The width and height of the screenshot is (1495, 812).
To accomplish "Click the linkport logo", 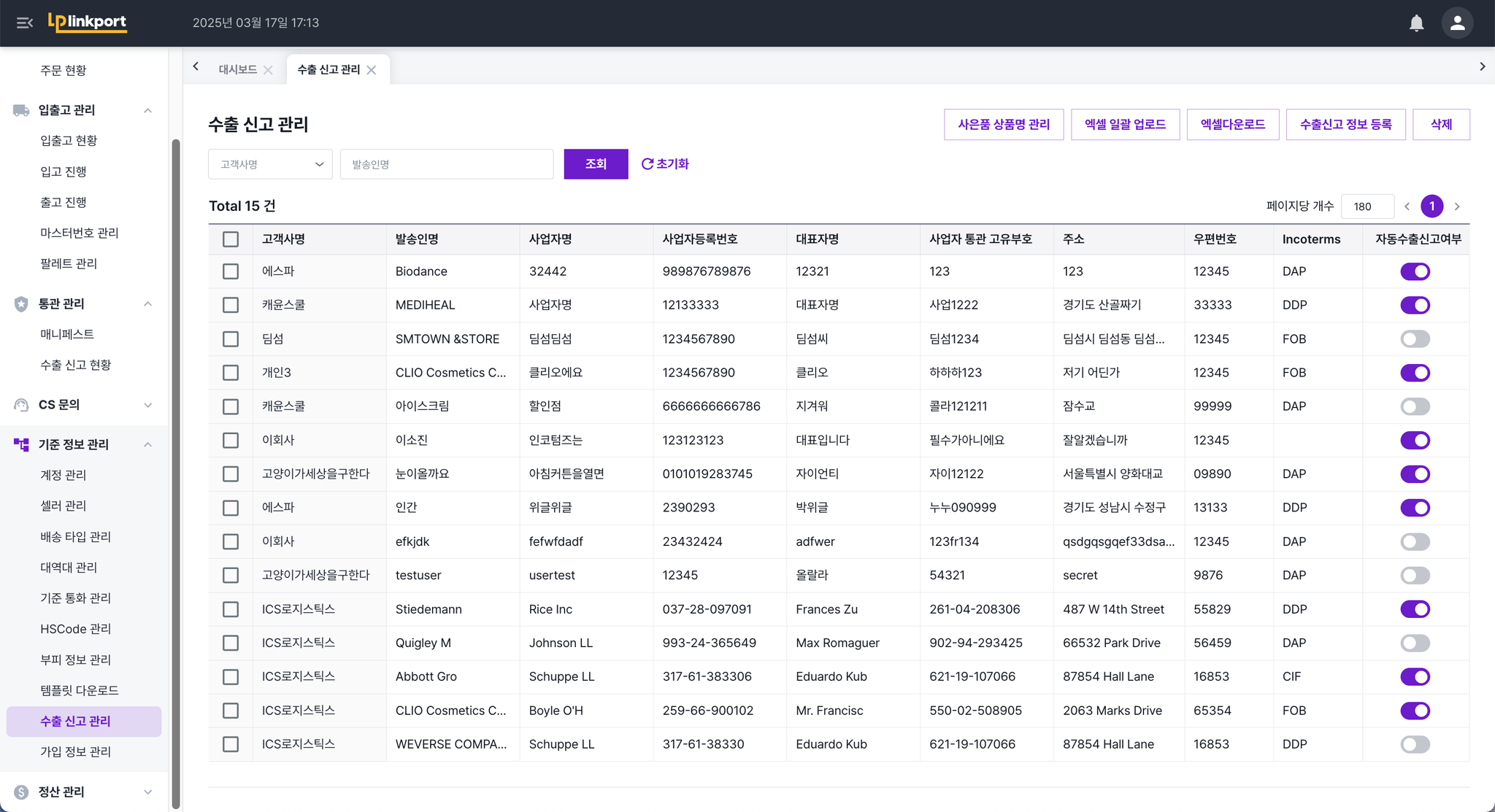I will coord(88,23).
